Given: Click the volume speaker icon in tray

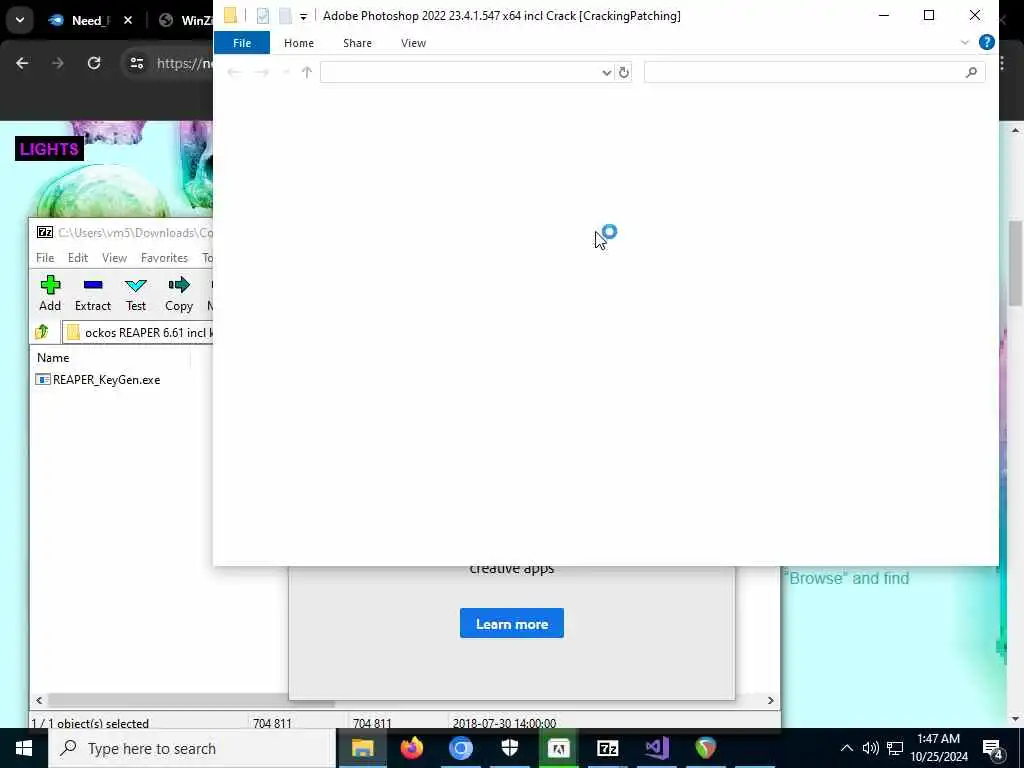Looking at the screenshot, I should [871, 748].
